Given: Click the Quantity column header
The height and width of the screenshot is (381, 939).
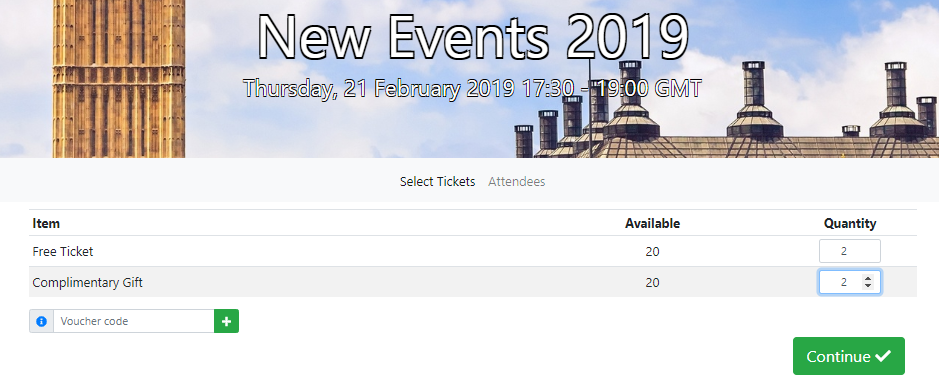Looking at the screenshot, I should [x=850, y=223].
